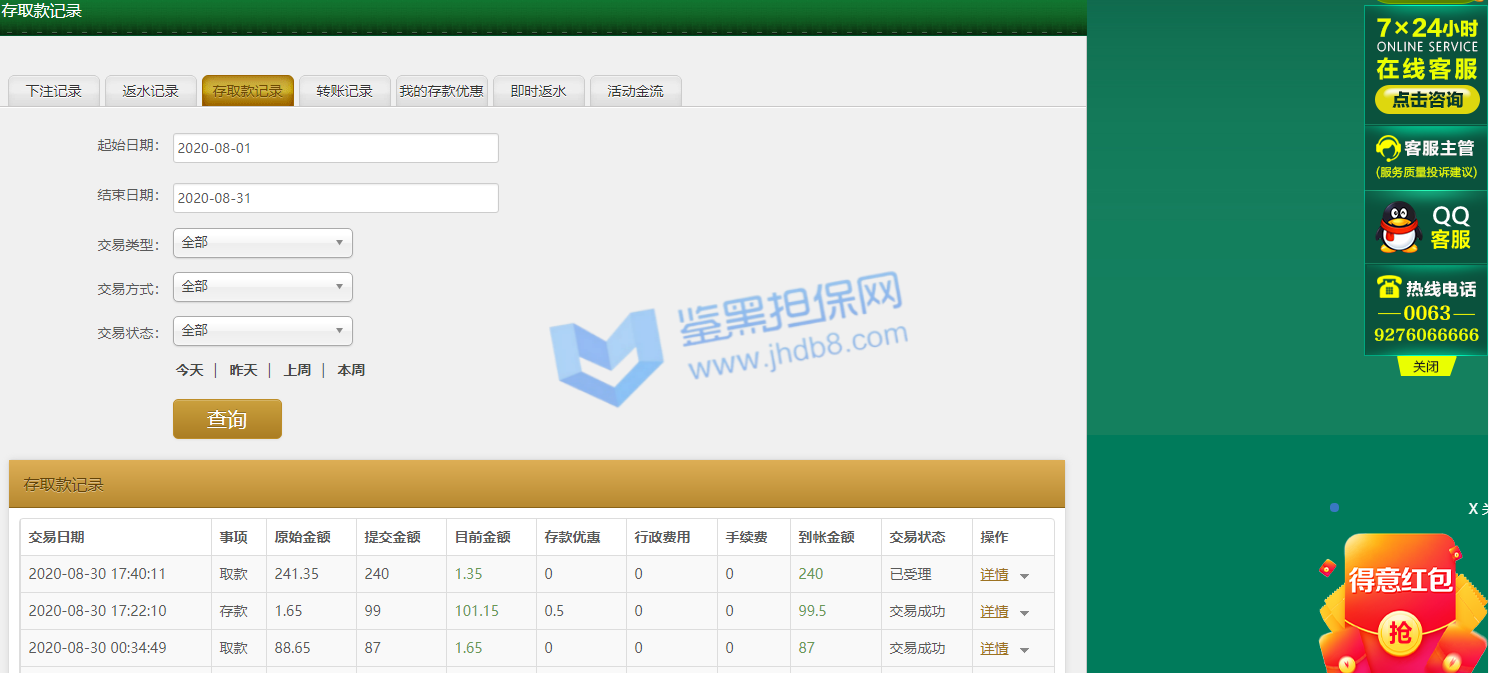Click the 查询 search button
Image resolution: width=1489 pixels, height=673 pixels.
227,419
